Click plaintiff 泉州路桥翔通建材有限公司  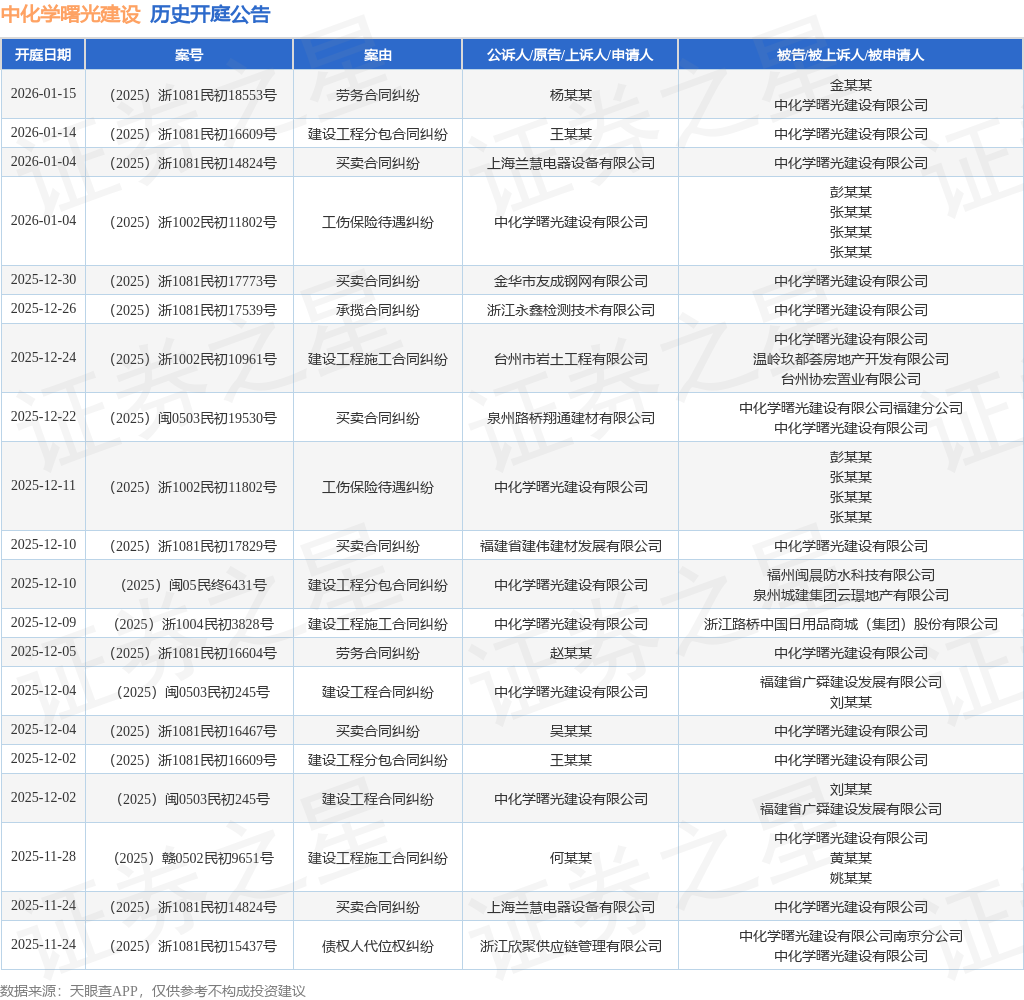click(x=571, y=418)
